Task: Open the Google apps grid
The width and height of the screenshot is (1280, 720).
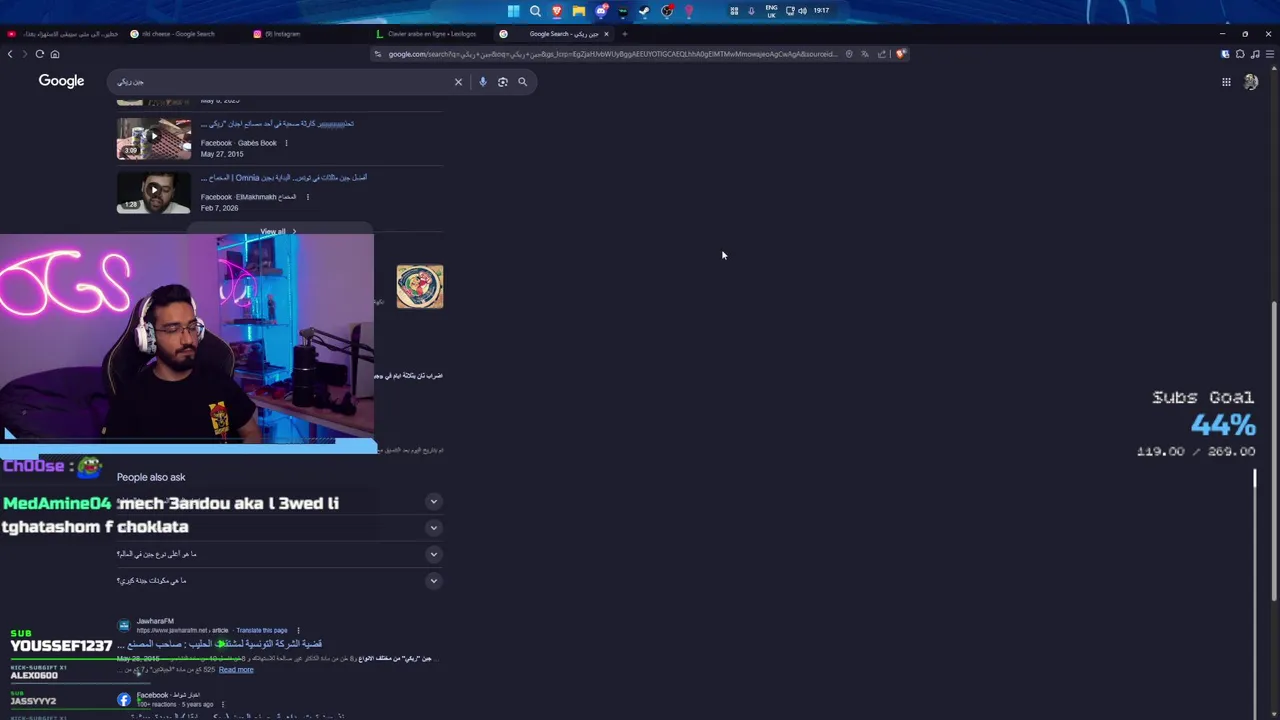Action: 1226,82
